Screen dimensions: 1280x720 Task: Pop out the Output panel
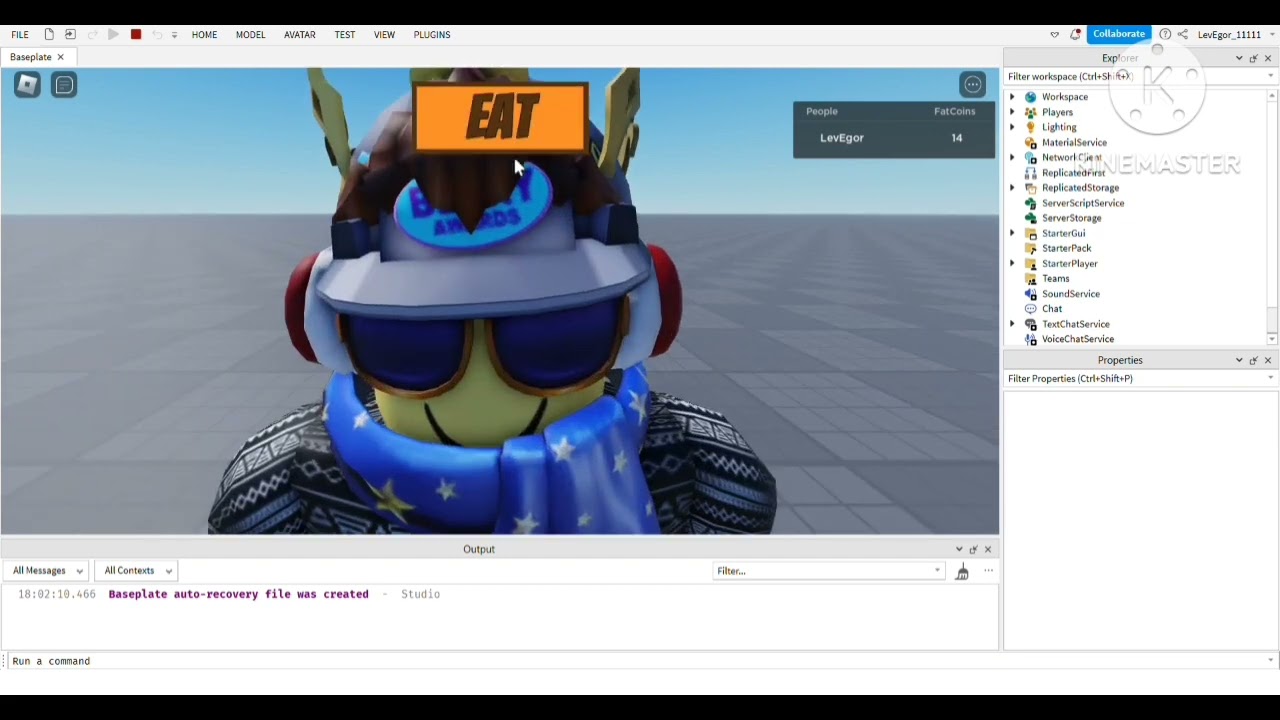click(973, 549)
